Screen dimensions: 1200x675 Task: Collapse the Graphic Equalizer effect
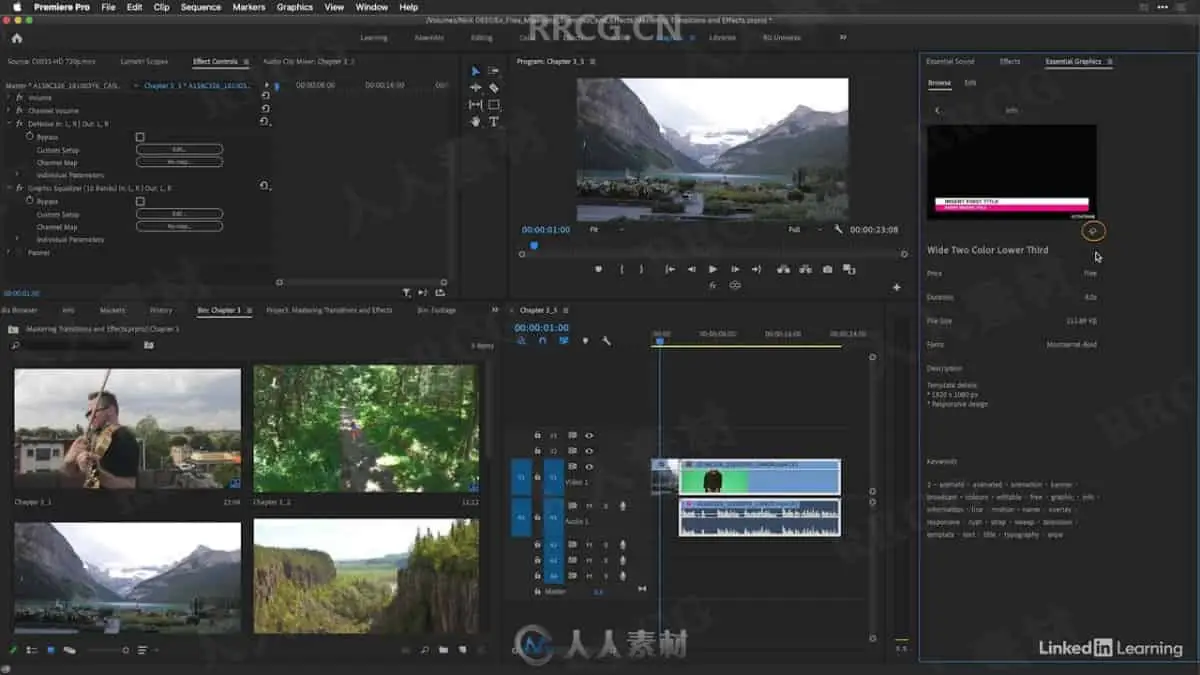(9, 188)
